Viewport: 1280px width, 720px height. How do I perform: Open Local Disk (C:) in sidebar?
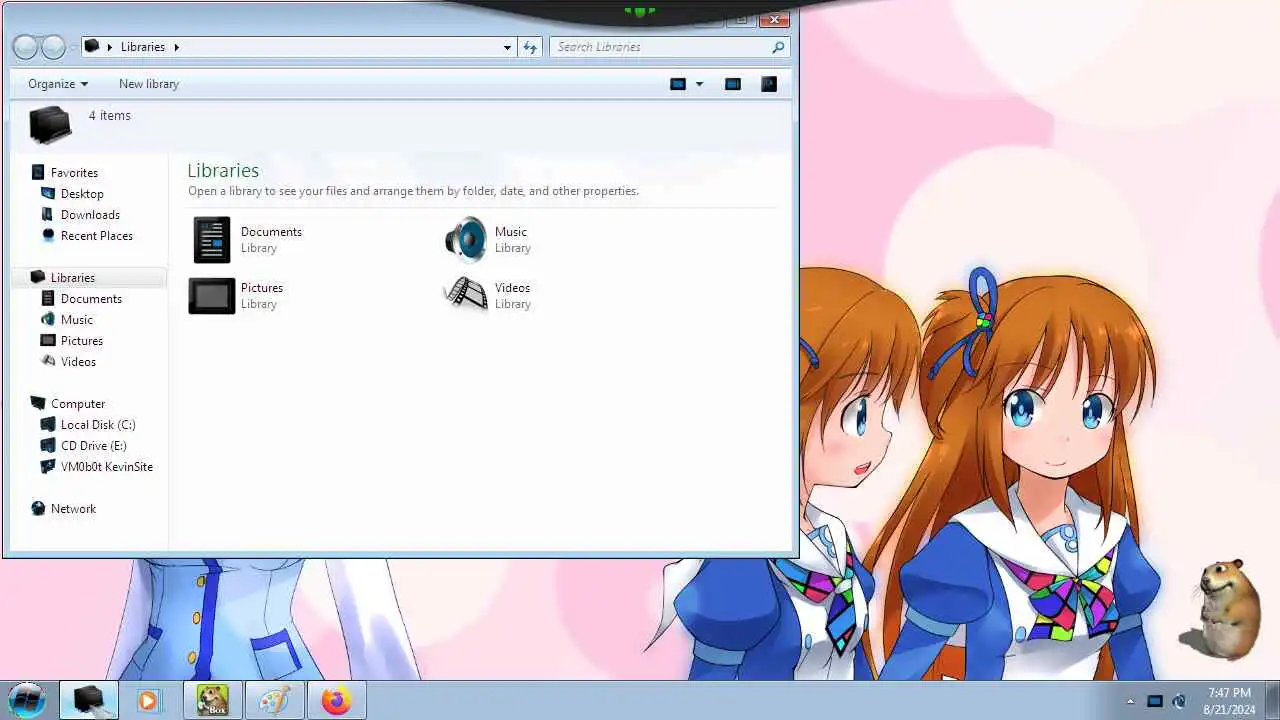(98, 425)
